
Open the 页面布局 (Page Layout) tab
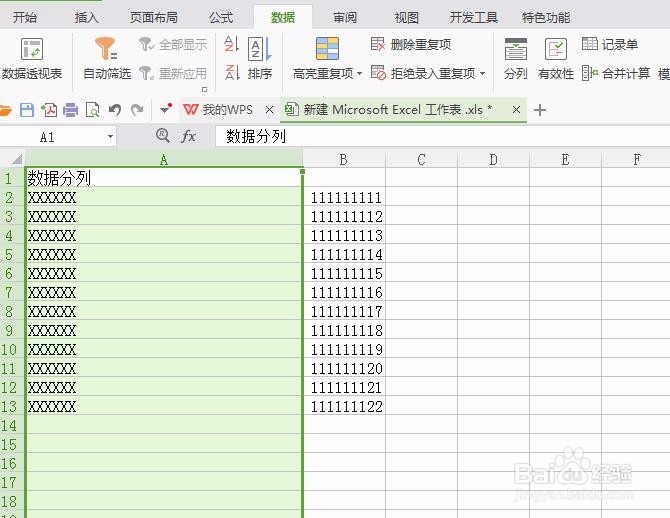[x=154, y=18]
